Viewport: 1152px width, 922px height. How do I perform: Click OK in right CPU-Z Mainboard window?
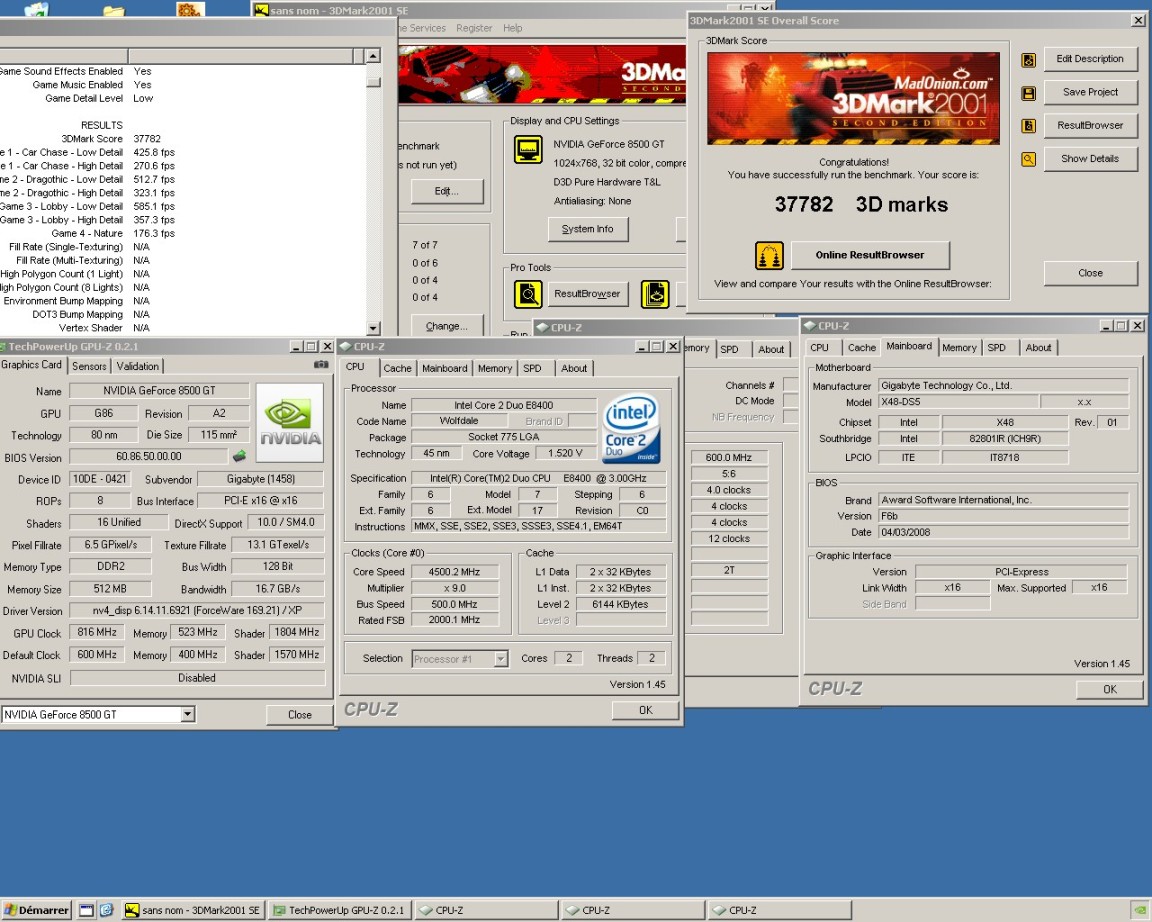coord(1109,689)
